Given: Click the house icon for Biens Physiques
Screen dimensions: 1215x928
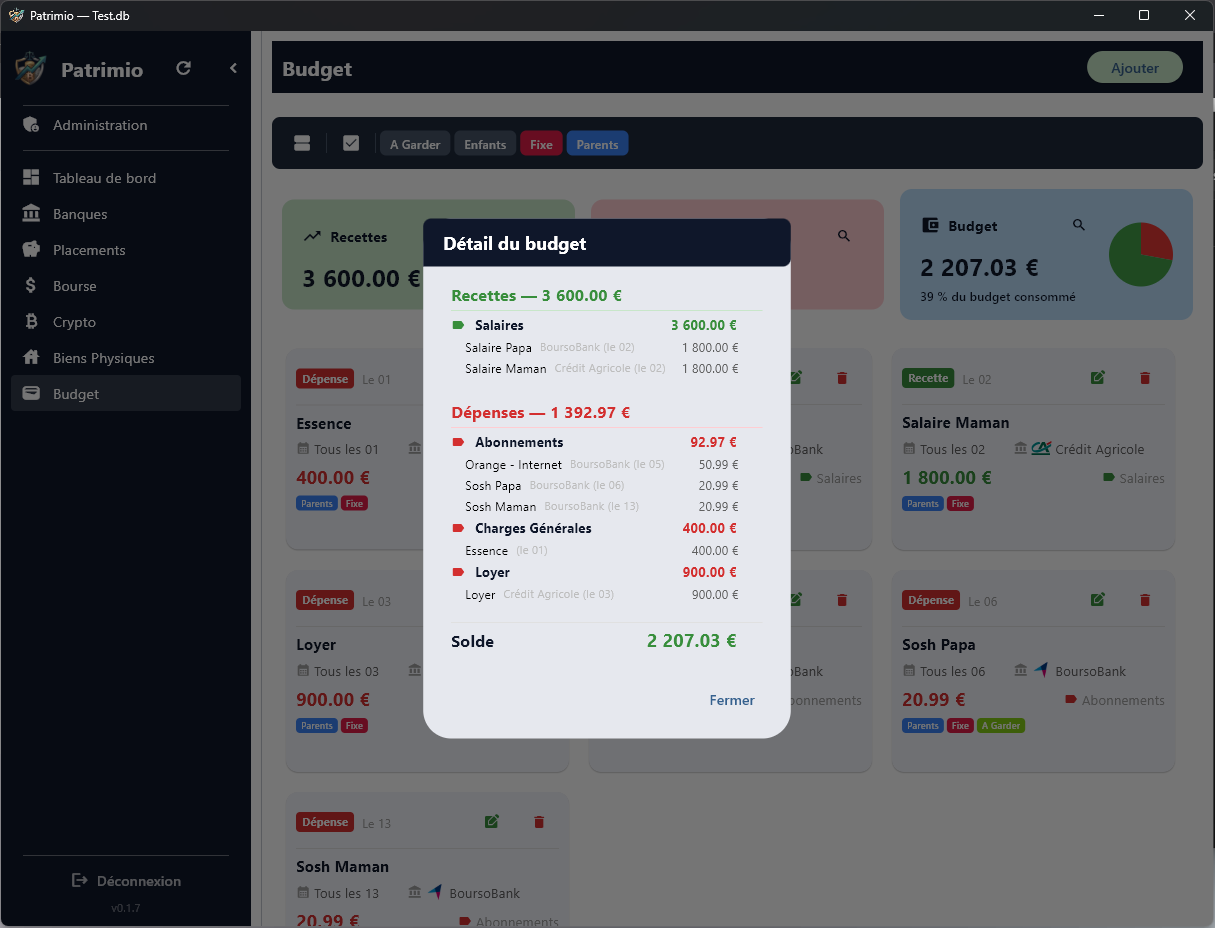Looking at the screenshot, I should coord(31,358).
